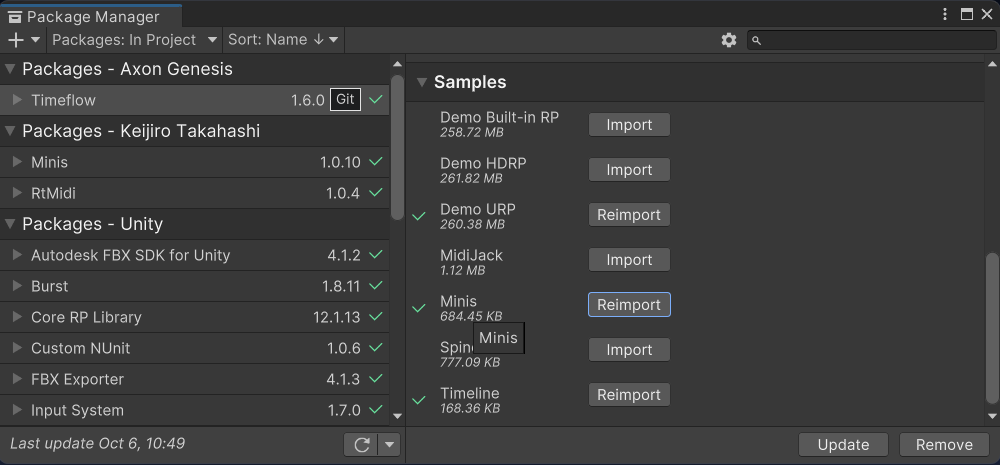Screen dimensions: 1000x465
Task: Expand the RtMidi package row arrow
Action: click(18, 193)
